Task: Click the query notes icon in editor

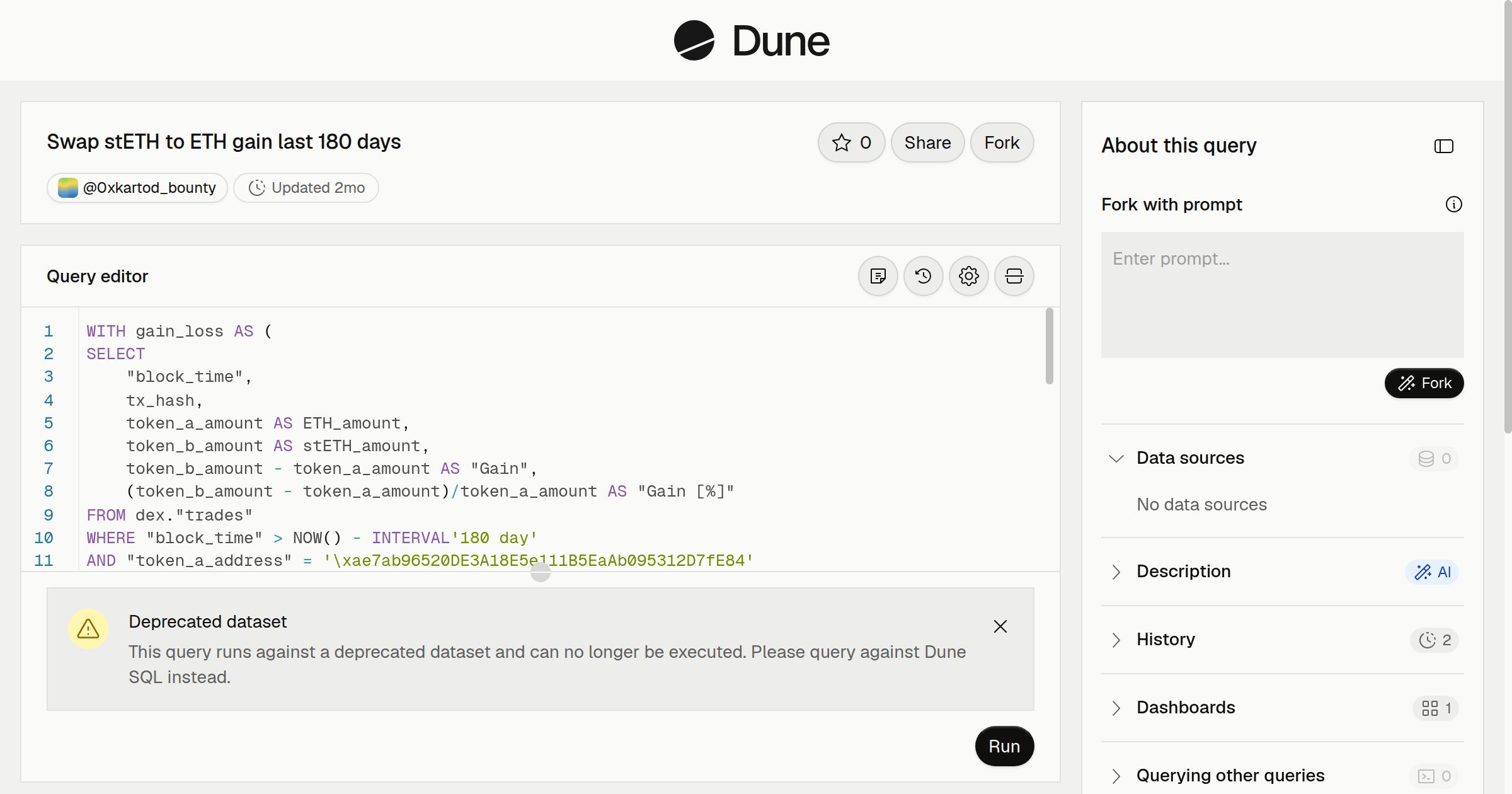Action: coord(878,276)
